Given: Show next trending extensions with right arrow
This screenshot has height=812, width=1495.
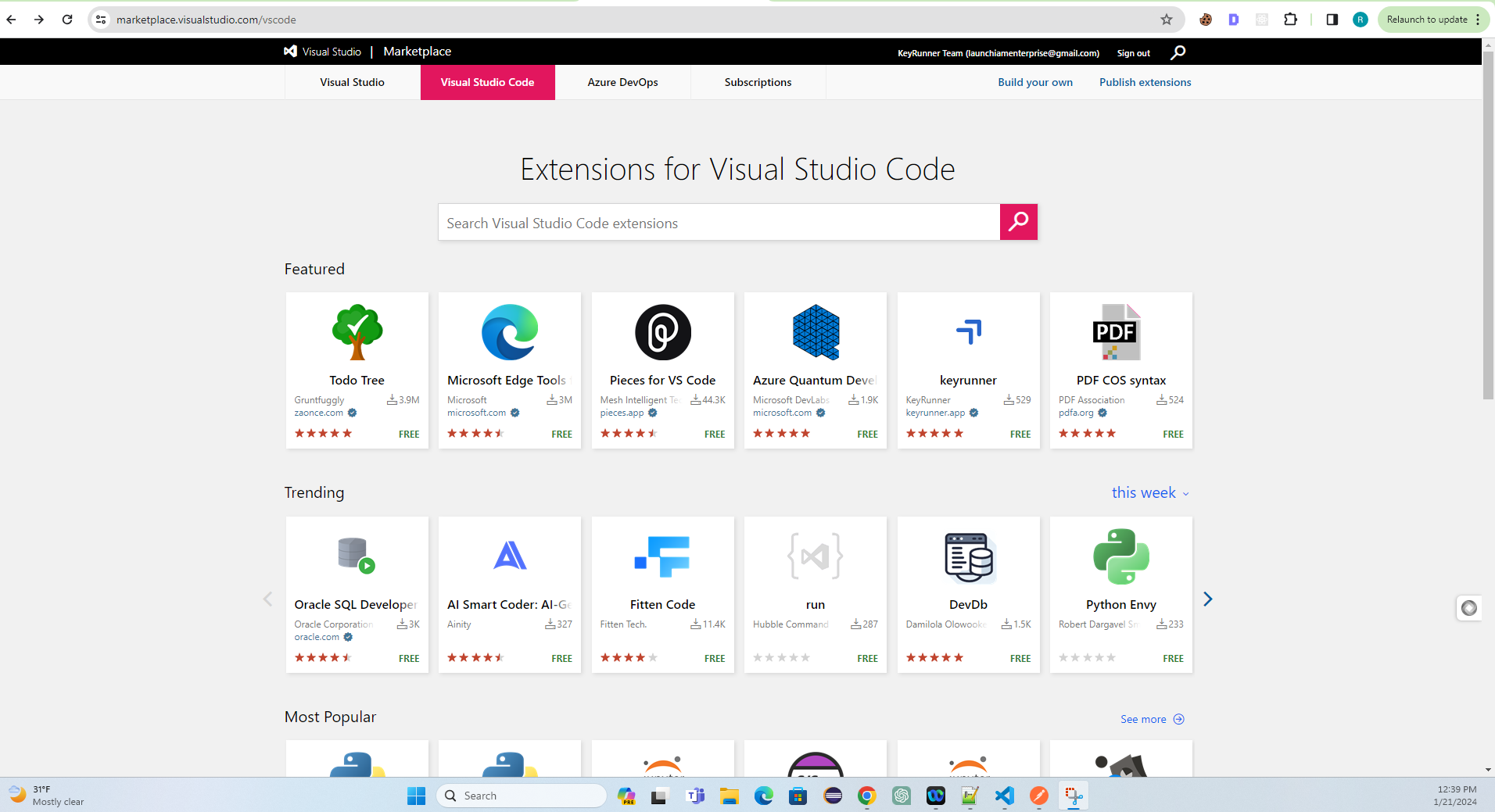Looking at the screenshot, I should [x=1208, y=599].
